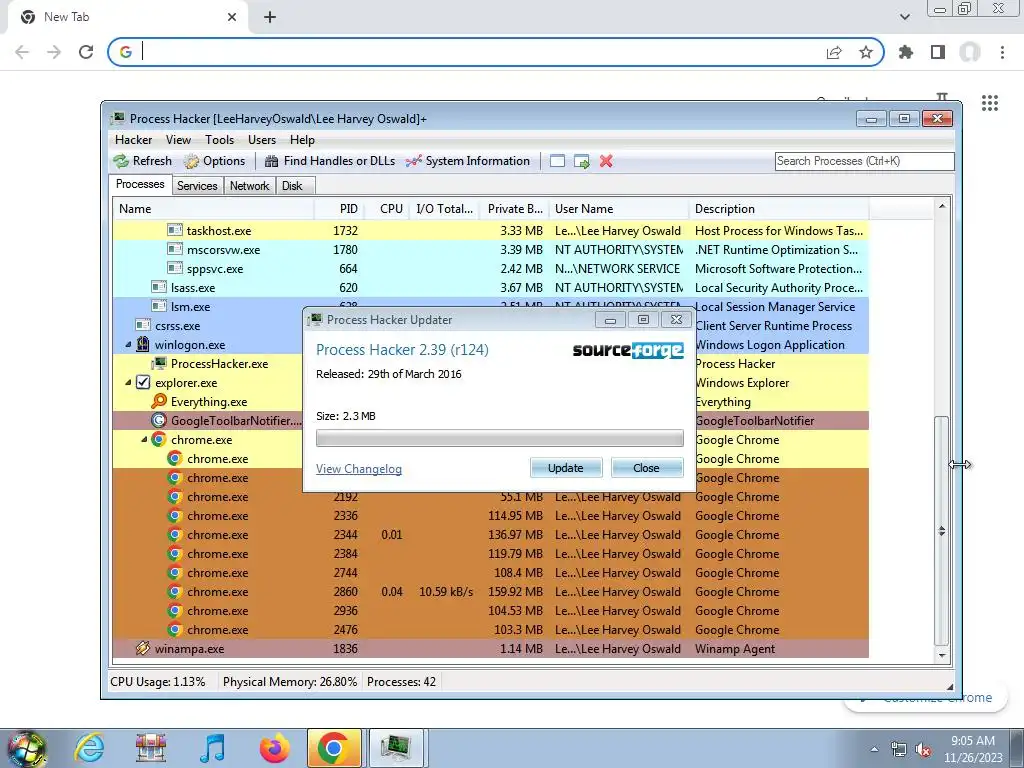Select the lsm.exe process row

click(x=490, y=306)
